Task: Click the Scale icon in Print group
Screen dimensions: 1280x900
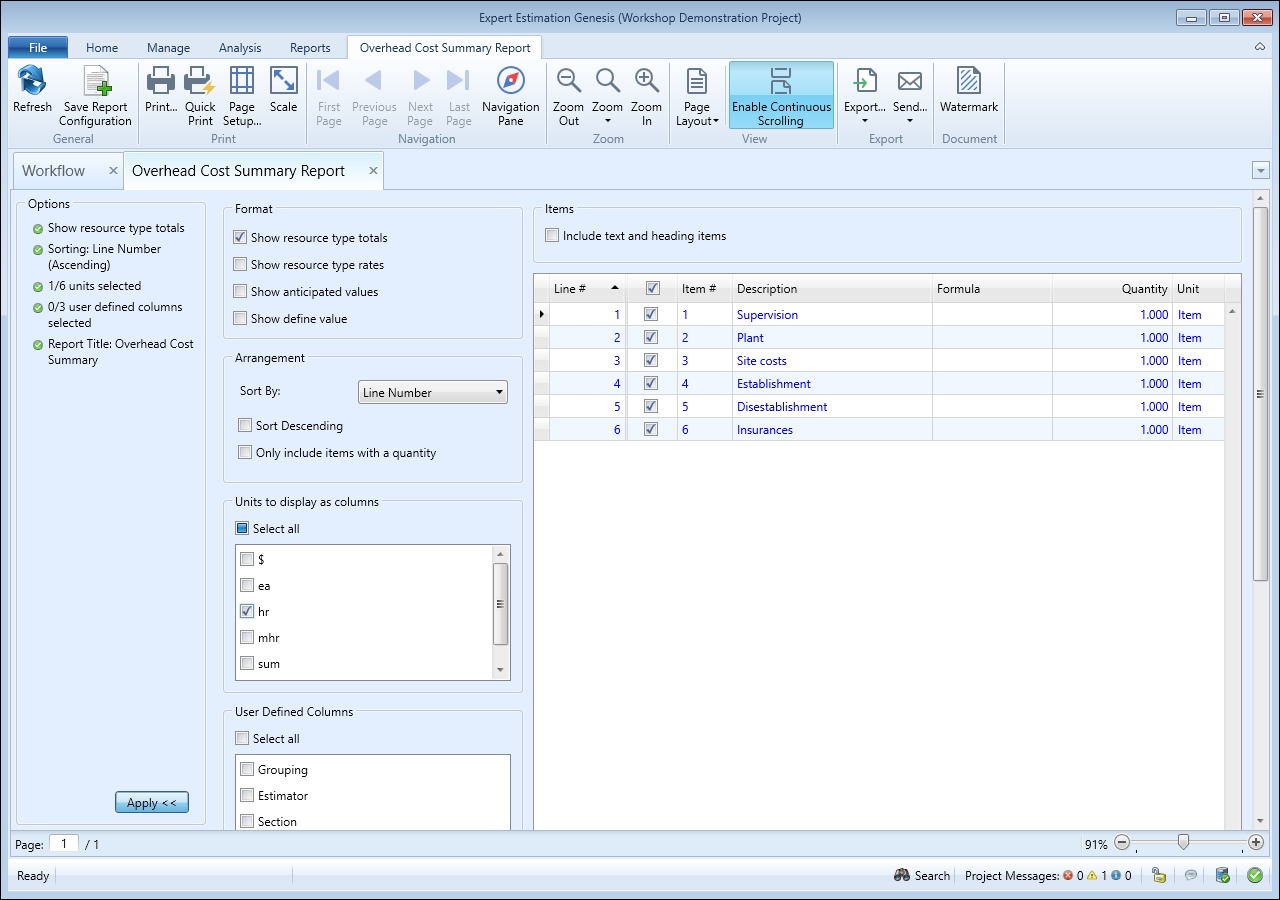Action: coord(284,82)
